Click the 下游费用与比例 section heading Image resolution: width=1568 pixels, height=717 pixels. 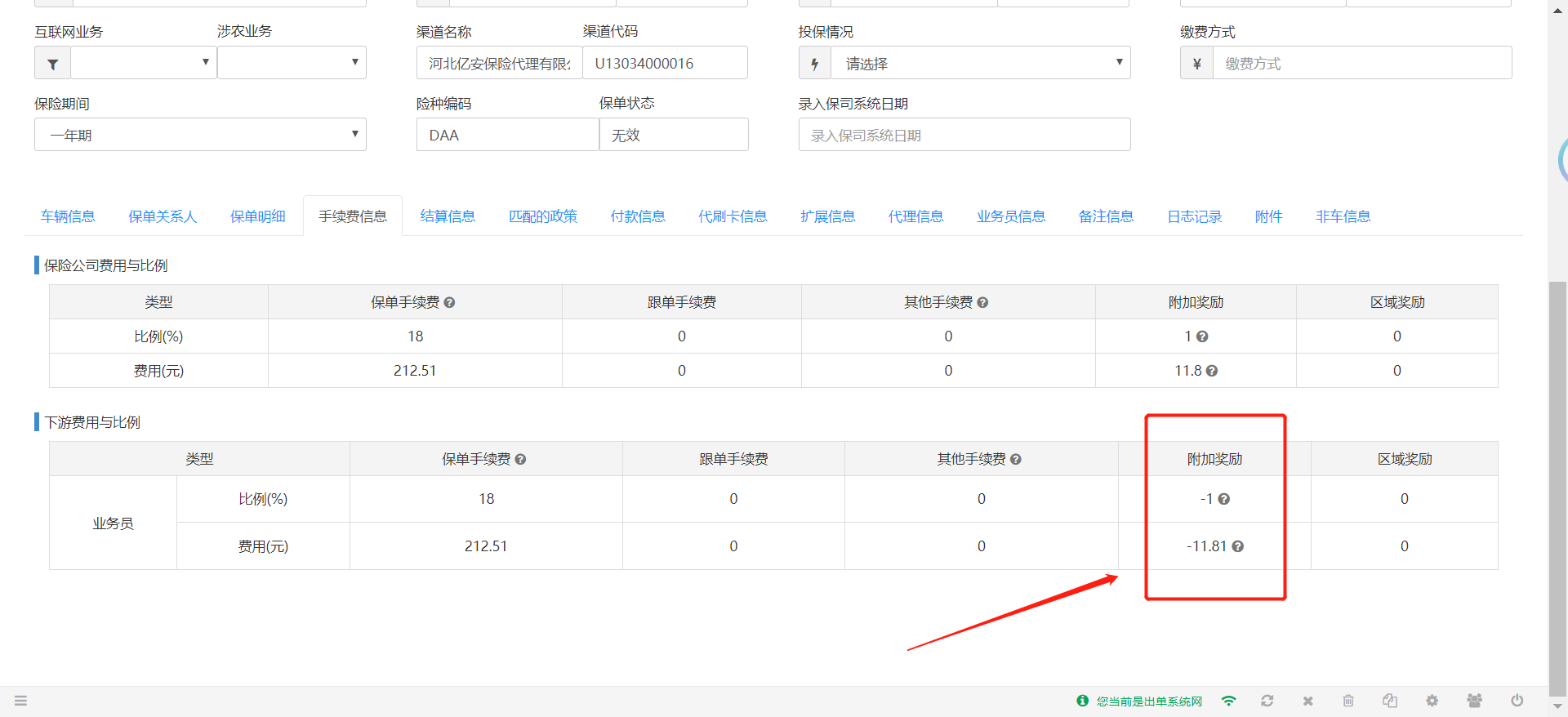pyautogui.click(x=92, y=422)
